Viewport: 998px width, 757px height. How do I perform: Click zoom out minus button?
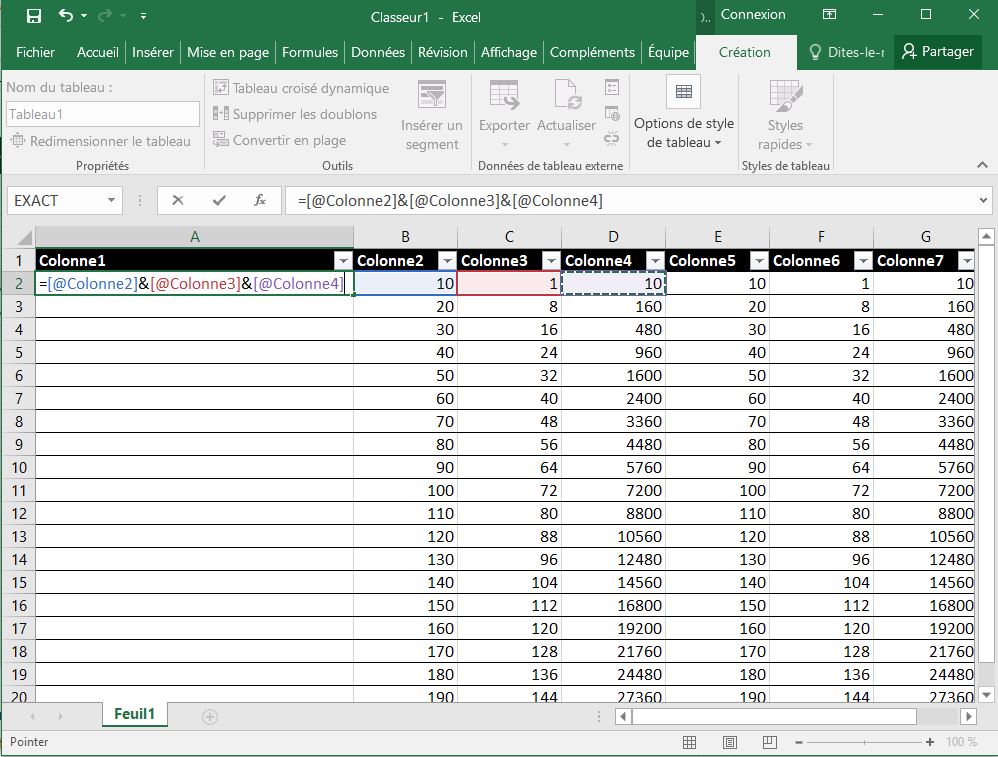pos(799,742)
